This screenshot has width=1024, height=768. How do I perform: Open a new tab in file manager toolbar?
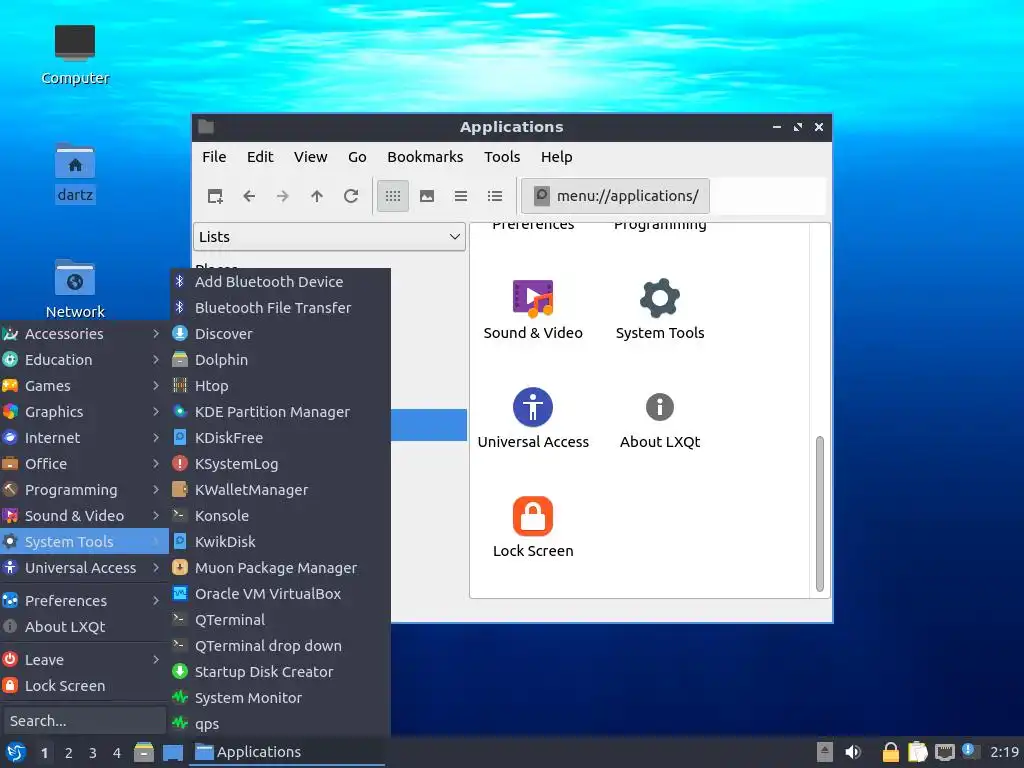pyautogui.click(x=215, y=196)
